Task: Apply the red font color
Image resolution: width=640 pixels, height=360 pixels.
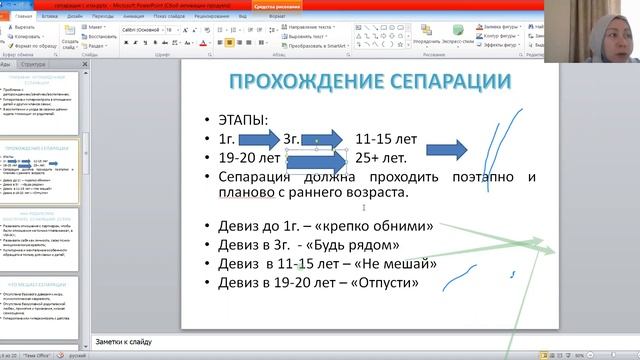Action: pos(203,43)
